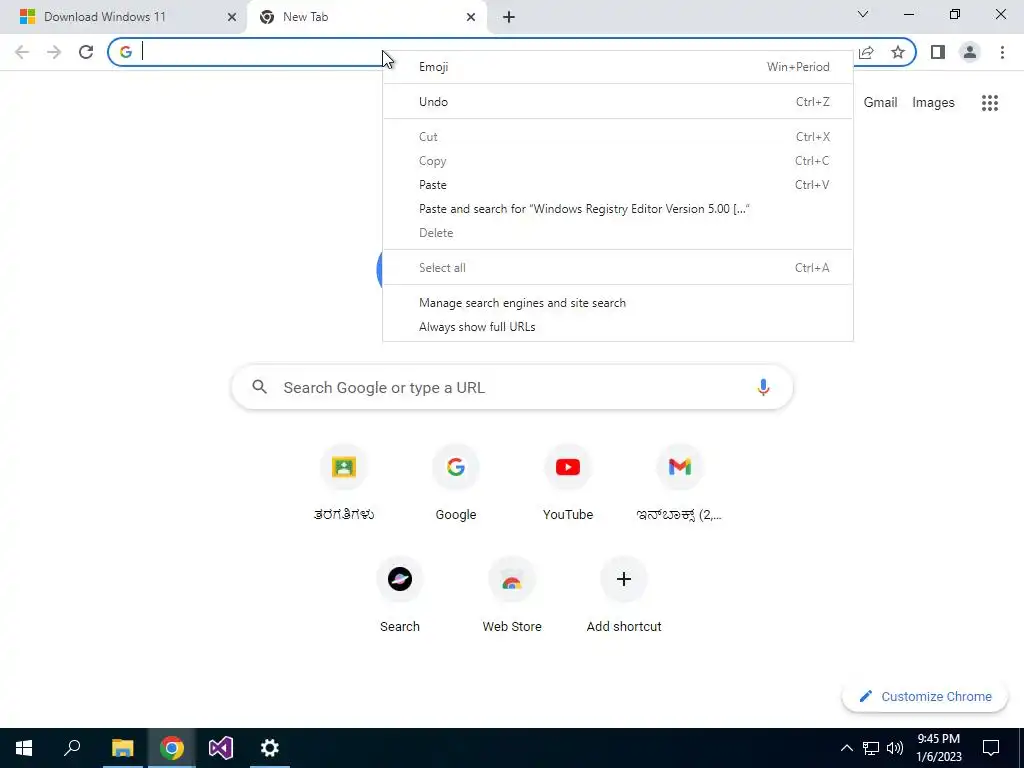The width and height of the screenshot is (1024, 768).
Task: Open the share this page icon
Action: point(866,52)
